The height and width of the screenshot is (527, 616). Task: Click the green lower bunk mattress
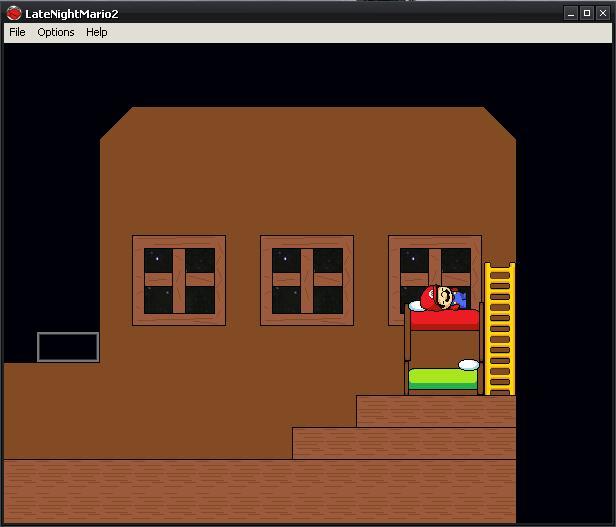(x=443, y=379)
